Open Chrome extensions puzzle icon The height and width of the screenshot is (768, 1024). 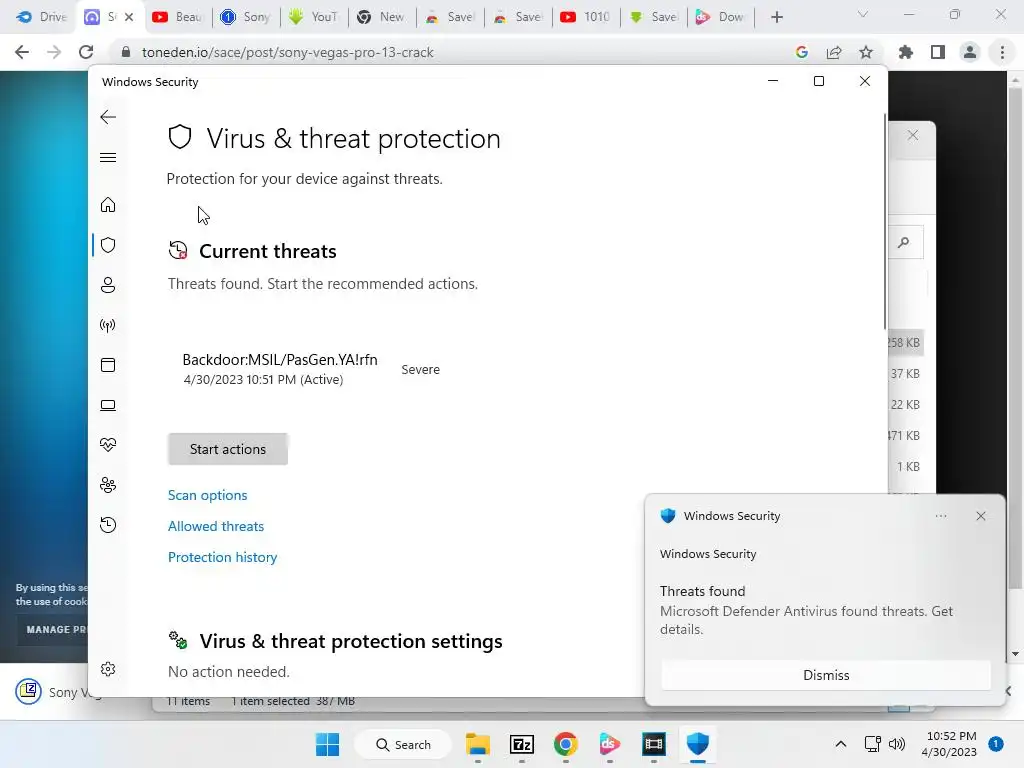coord(906,52)
